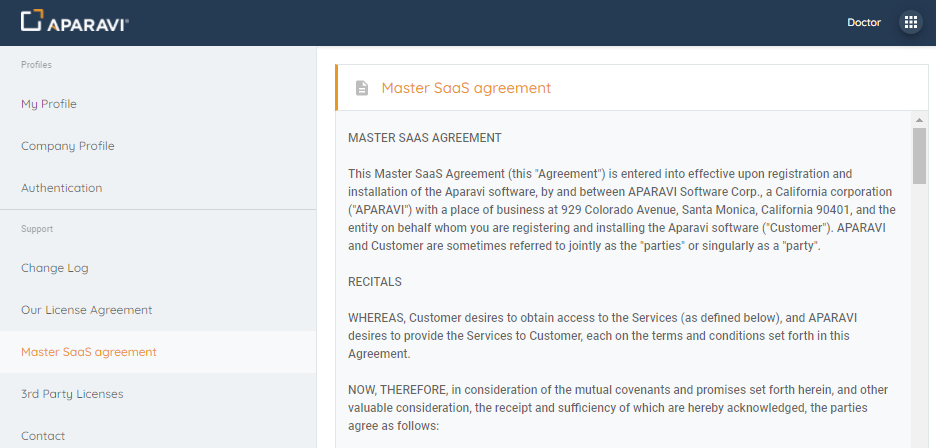Navigate to the Contact page

[x=43, y=436]
